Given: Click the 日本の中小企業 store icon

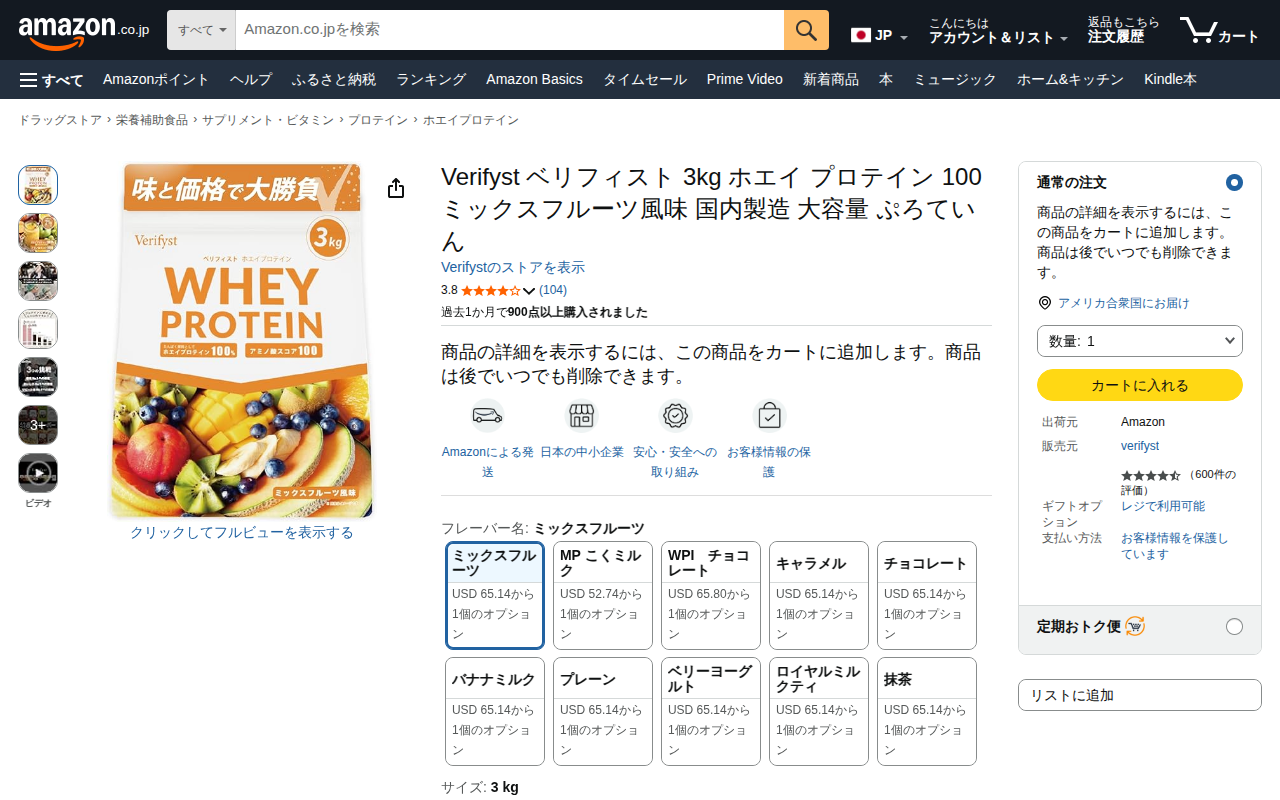Looking at the screenshot, I should (x=581, y=415).
